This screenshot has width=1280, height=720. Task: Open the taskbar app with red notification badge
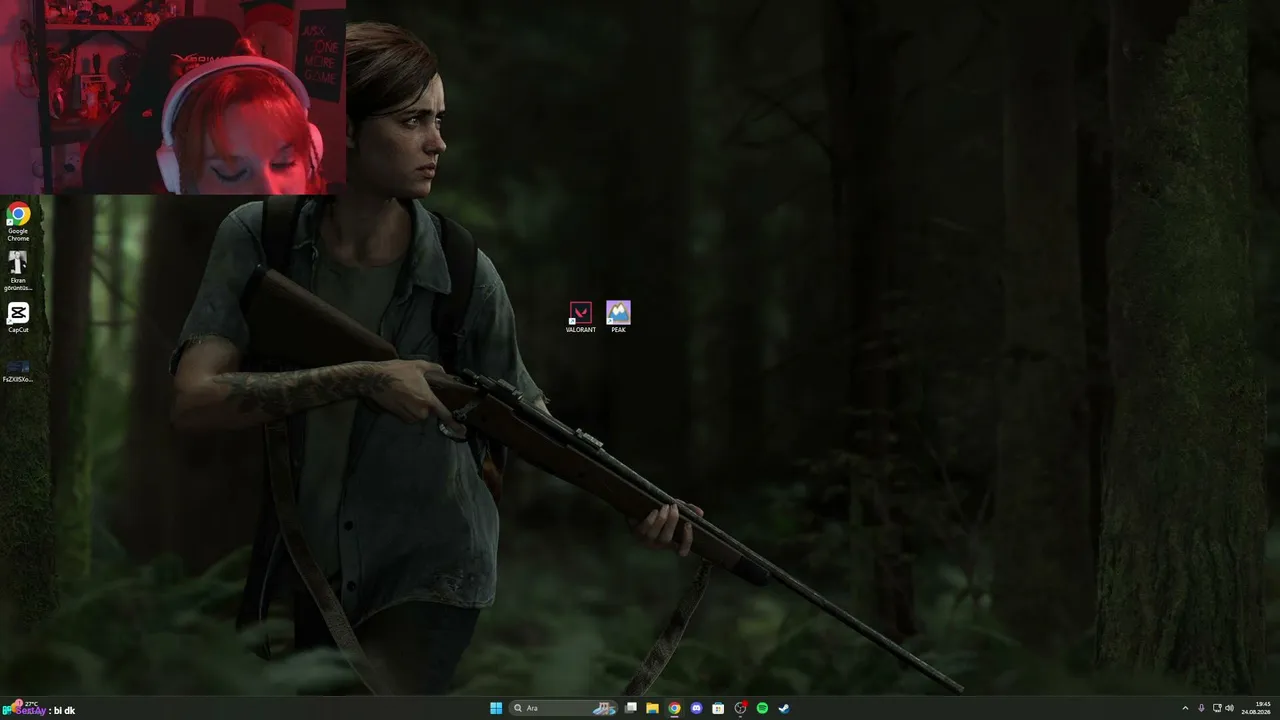point(741,708)
